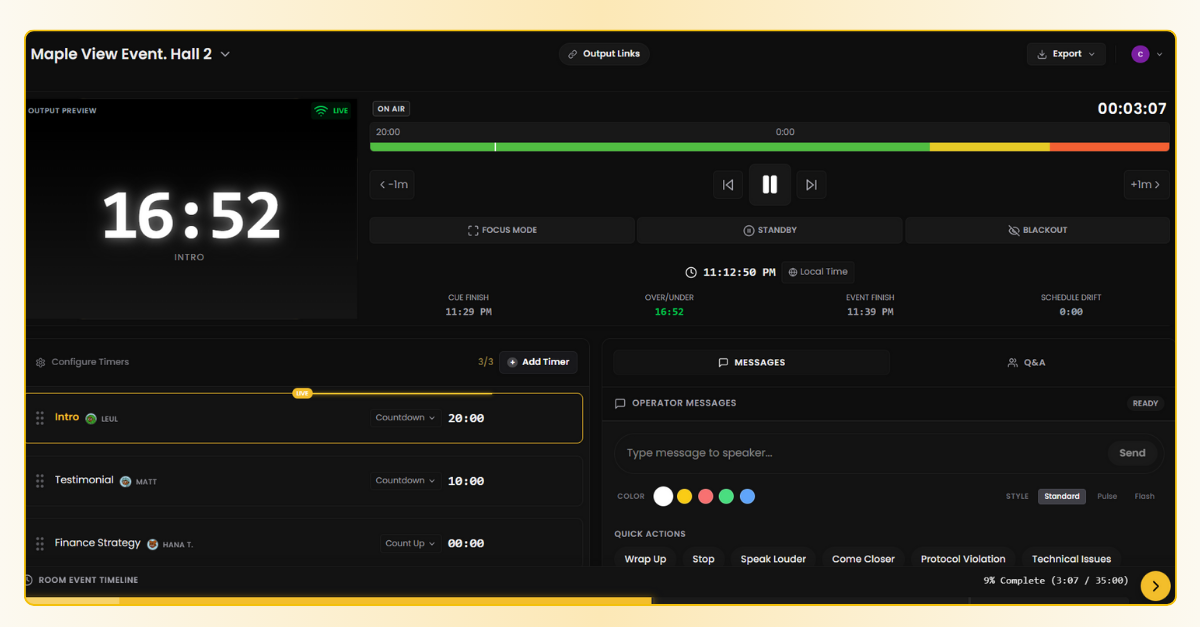This screenshot has width=1200, height=627.
Task: Open Output Links
Action: tap(603, 54)
